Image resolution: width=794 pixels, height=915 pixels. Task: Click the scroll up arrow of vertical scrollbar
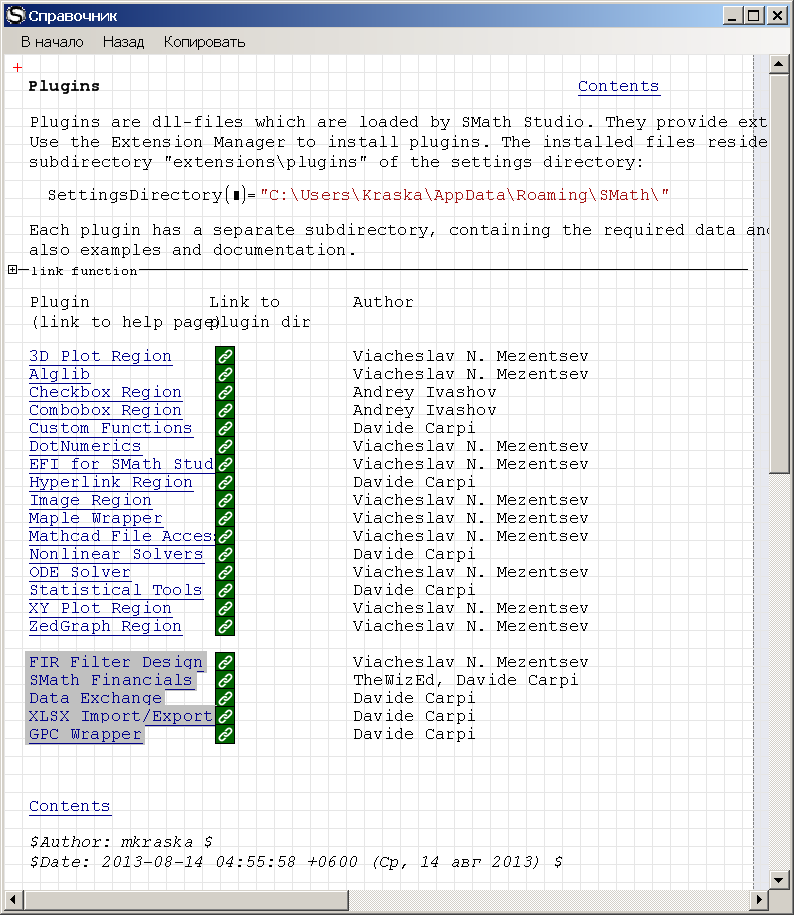pos(779,65)
